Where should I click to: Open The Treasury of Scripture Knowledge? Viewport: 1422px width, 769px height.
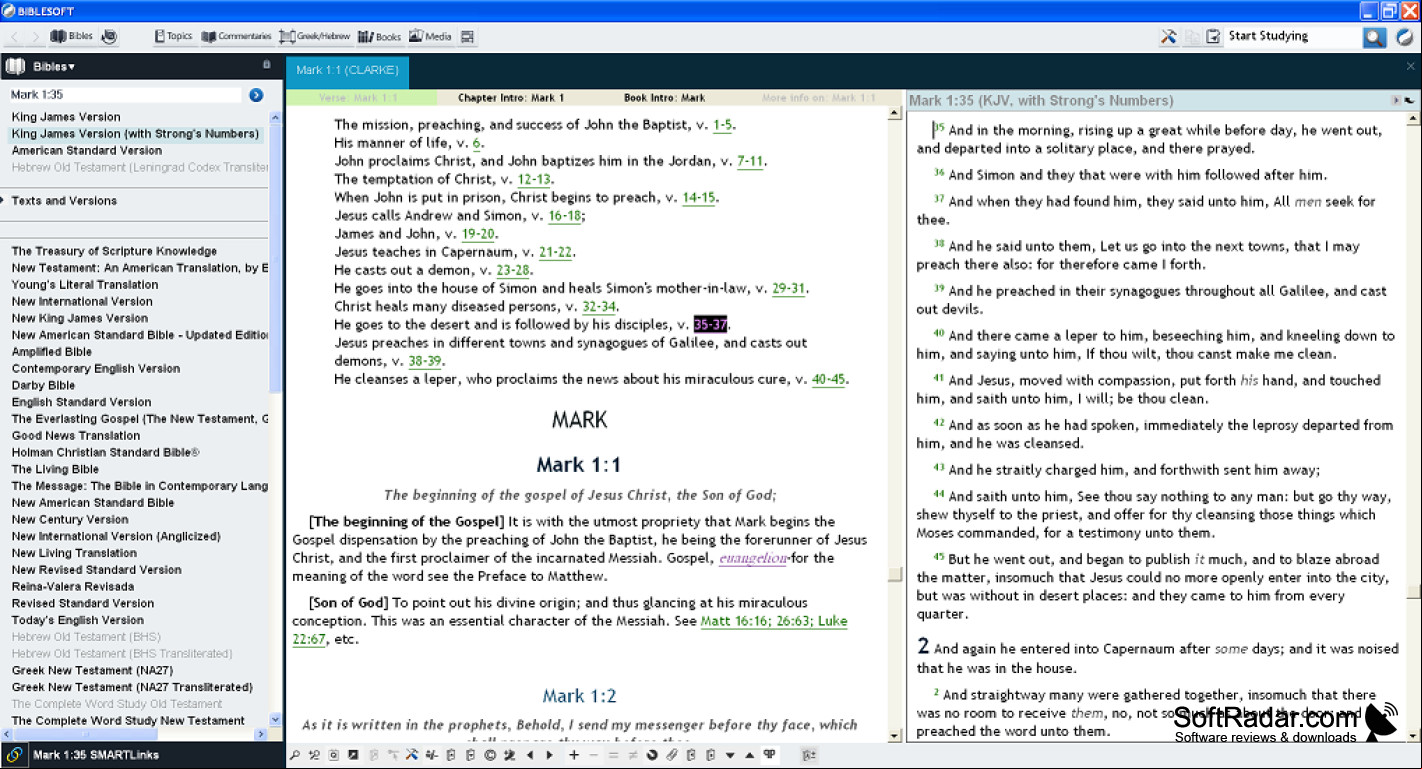point(114,251)
